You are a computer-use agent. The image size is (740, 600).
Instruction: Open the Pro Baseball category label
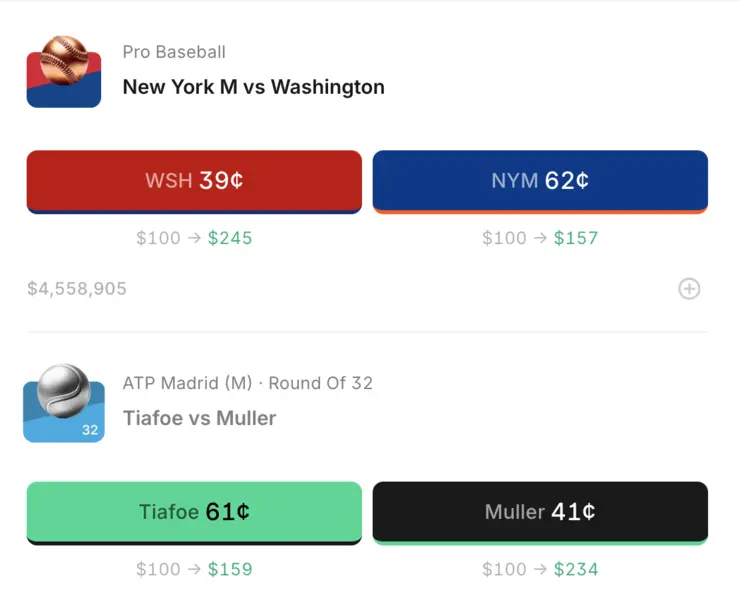click(174, 52)
